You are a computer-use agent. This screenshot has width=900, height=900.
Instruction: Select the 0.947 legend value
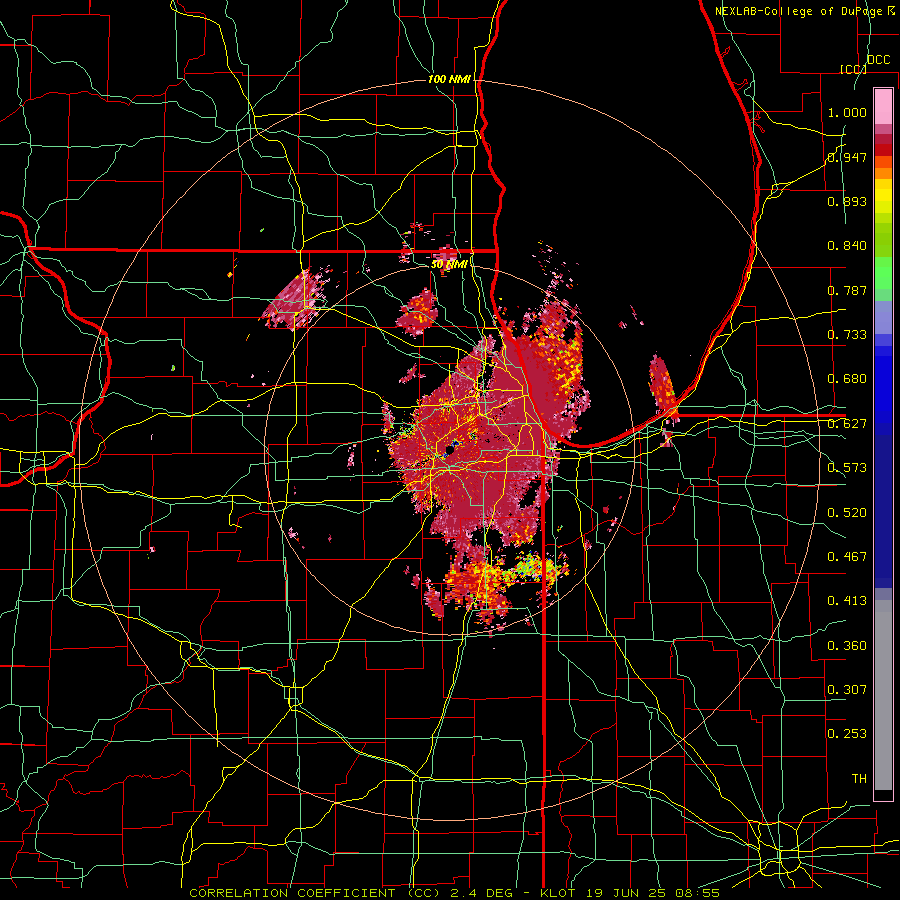coord(847,157)
